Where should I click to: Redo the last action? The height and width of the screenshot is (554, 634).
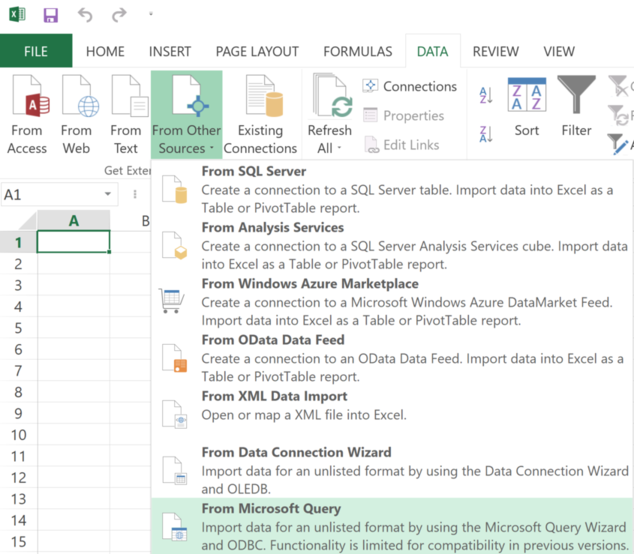(x=119, y=15)
